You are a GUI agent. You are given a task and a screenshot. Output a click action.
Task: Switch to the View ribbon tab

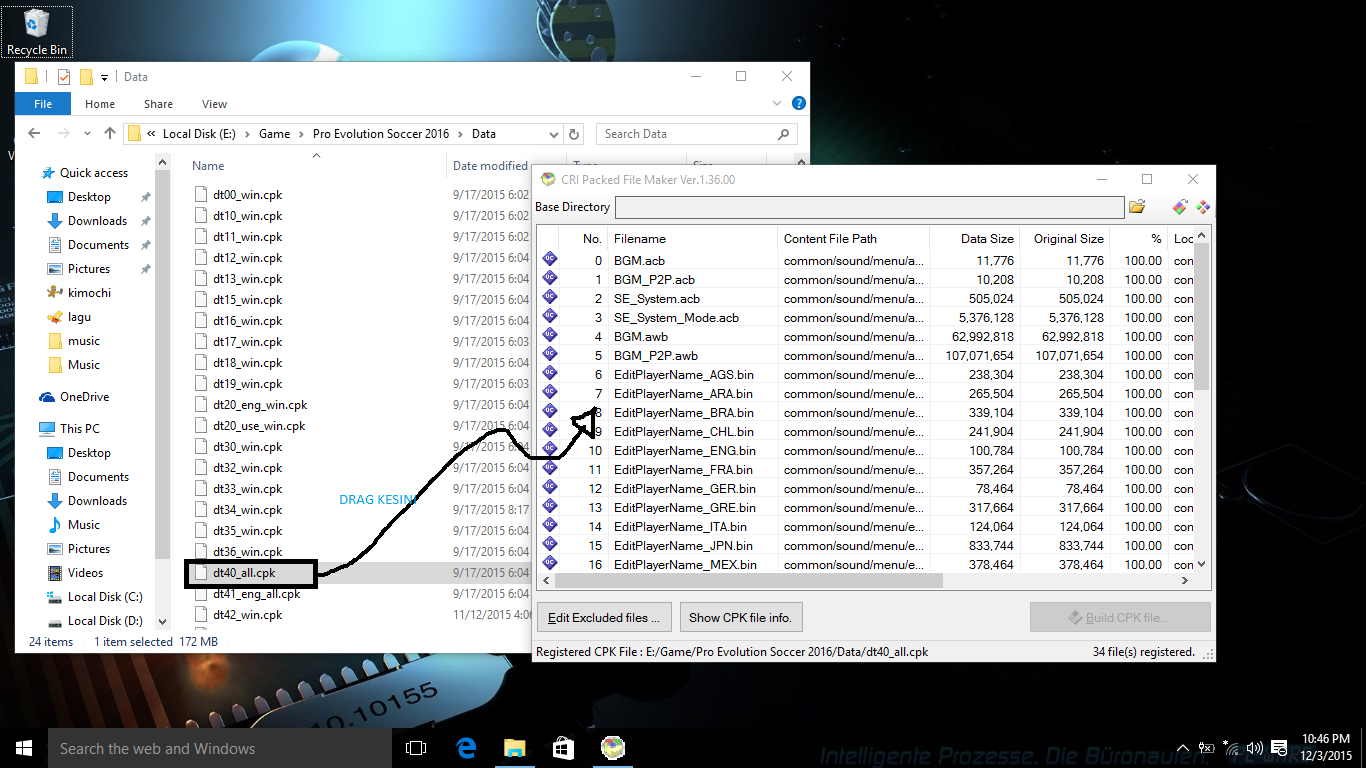(x=214, y=103)
